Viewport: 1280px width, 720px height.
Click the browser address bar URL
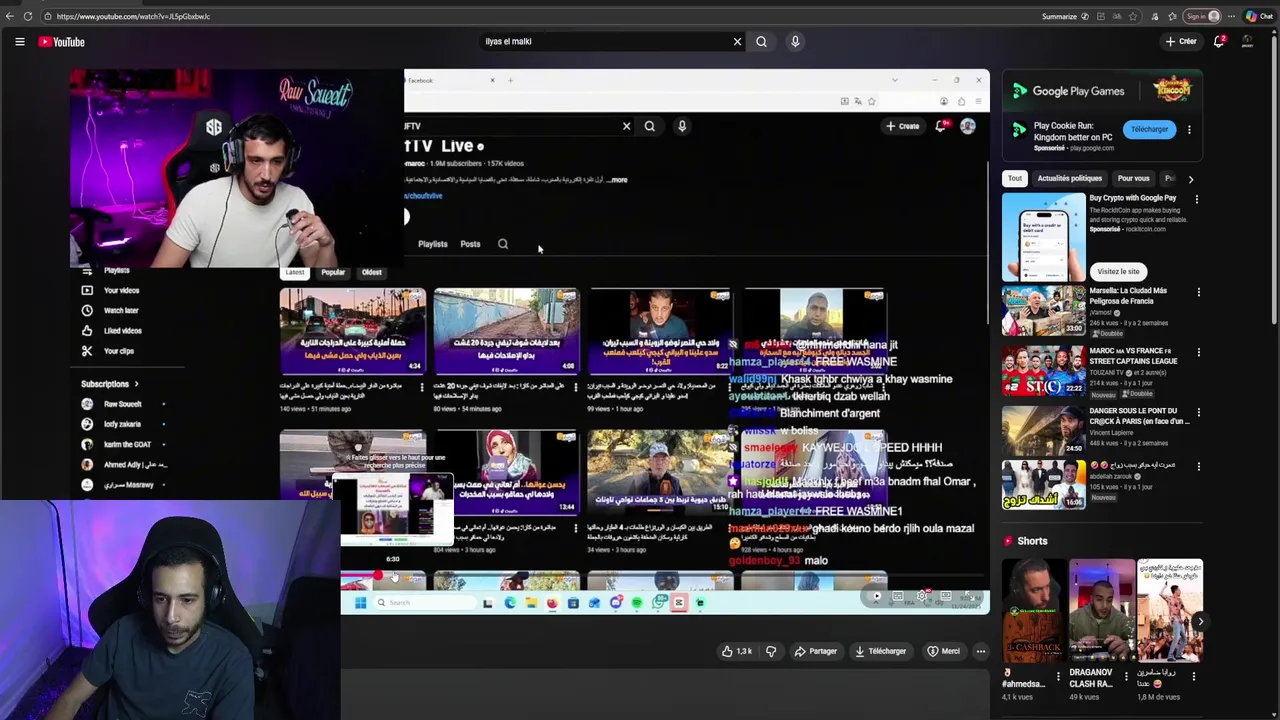[134, 16]
